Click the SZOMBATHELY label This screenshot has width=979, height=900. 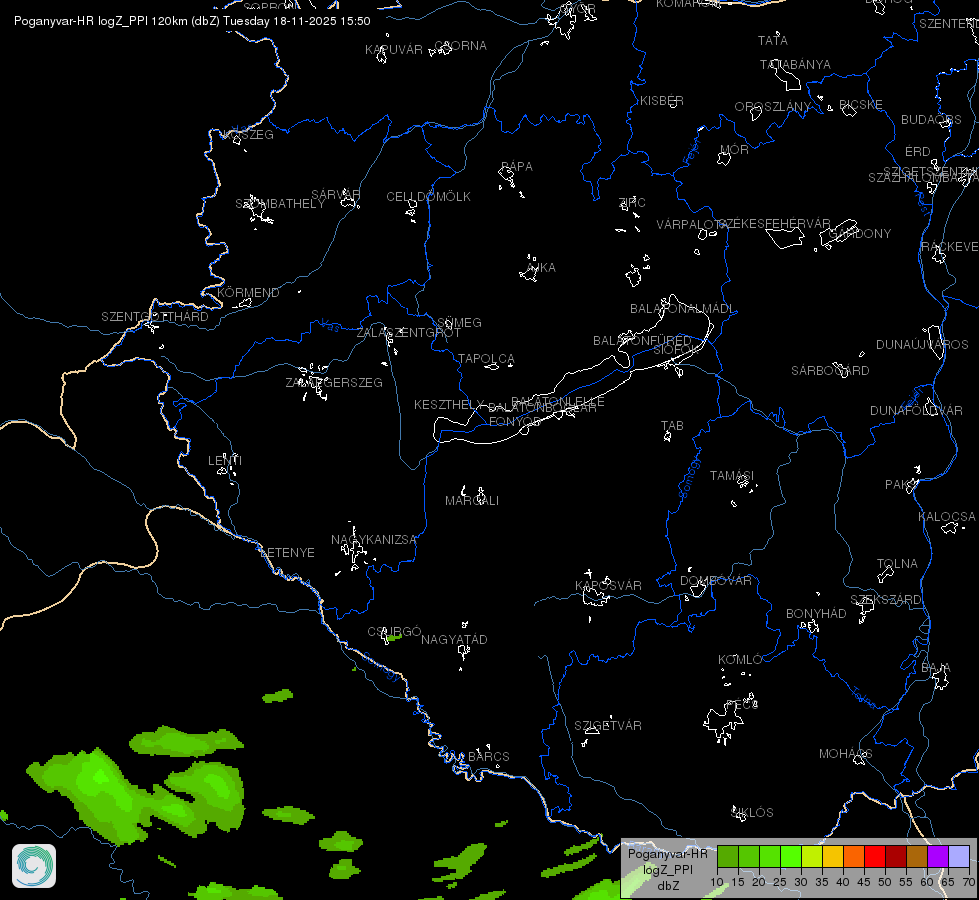point(280,204)
